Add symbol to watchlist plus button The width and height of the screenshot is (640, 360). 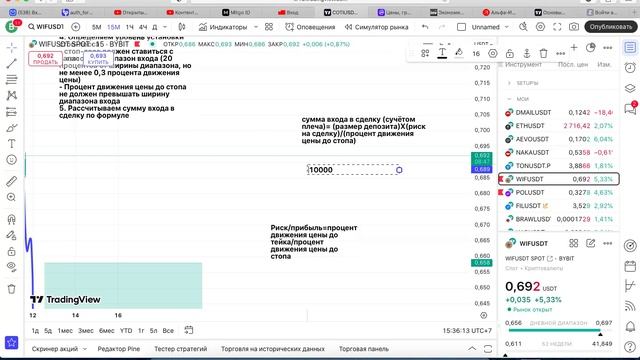click(574, 48)
